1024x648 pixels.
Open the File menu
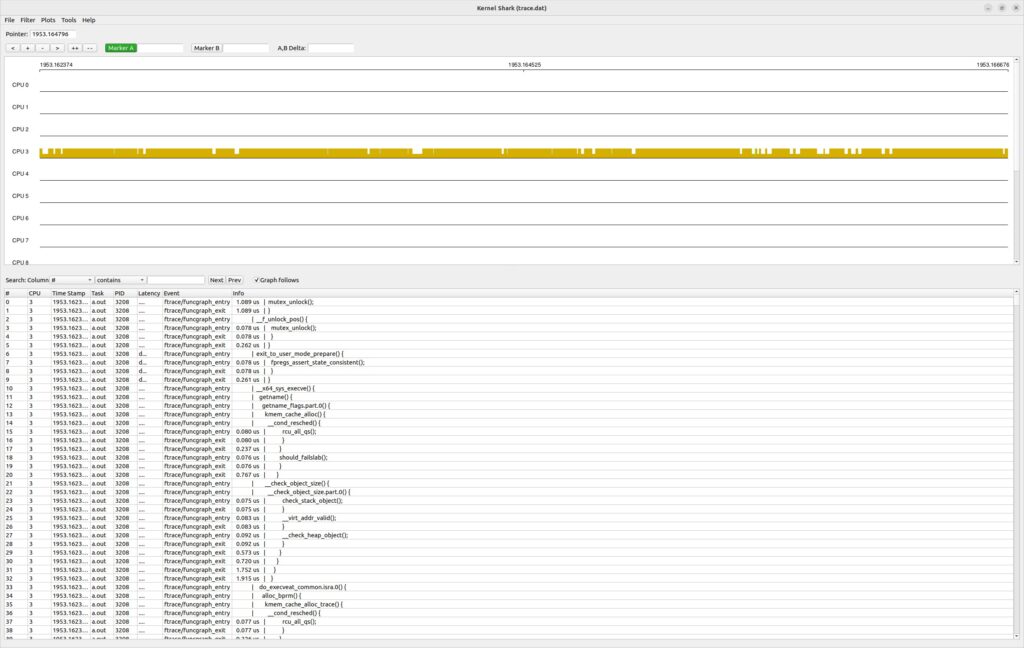[9, 20]
